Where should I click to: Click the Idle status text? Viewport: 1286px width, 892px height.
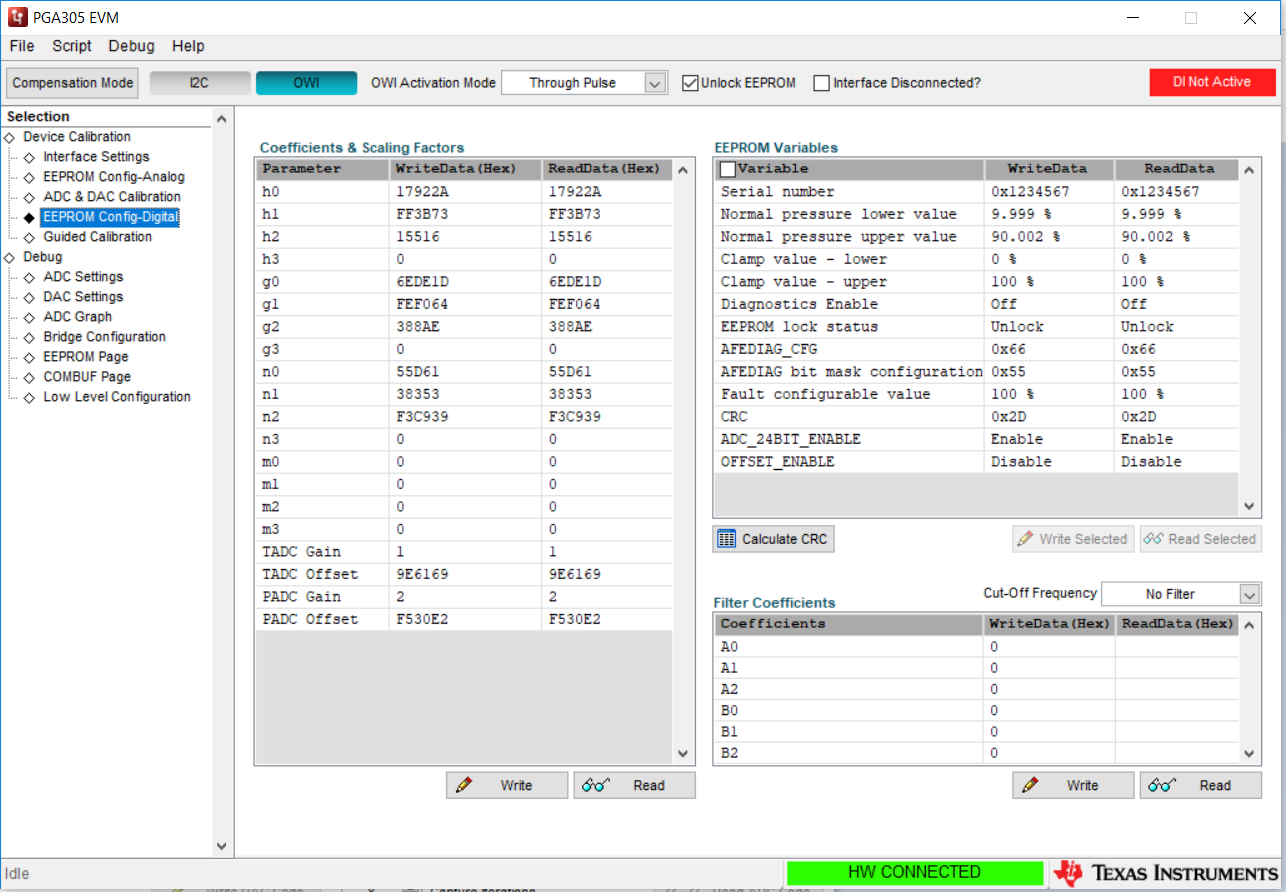click(x=17, y=874)
